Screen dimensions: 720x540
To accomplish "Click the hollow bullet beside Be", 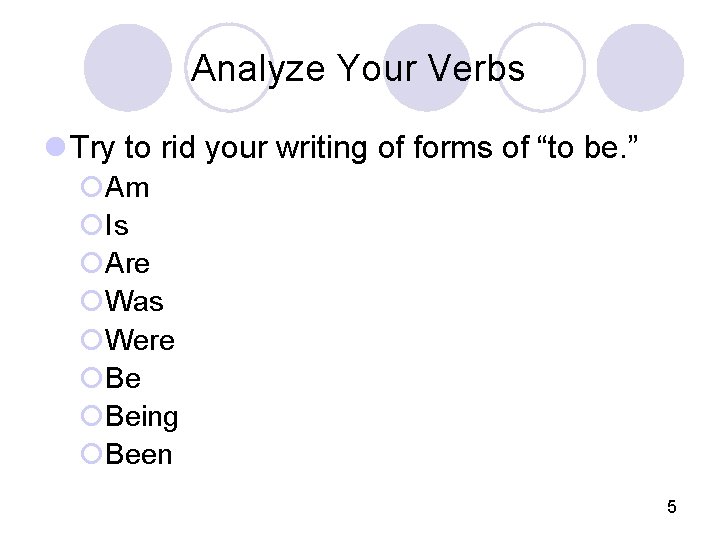I will point(91,378).
